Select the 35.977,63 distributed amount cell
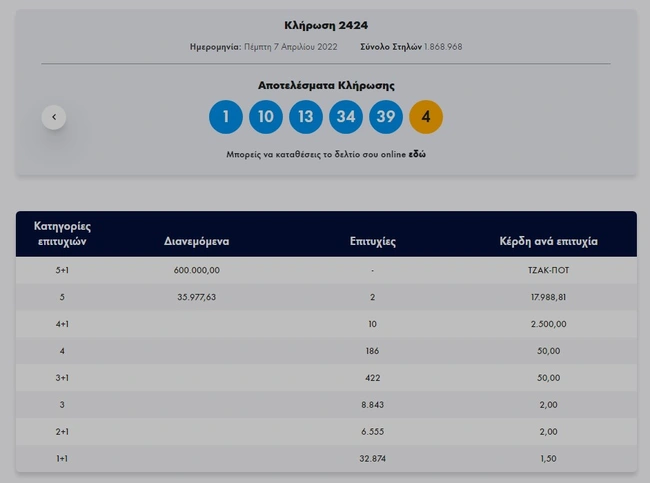The height and width of the screenshot is (483, 650). [x=197, y=297]
